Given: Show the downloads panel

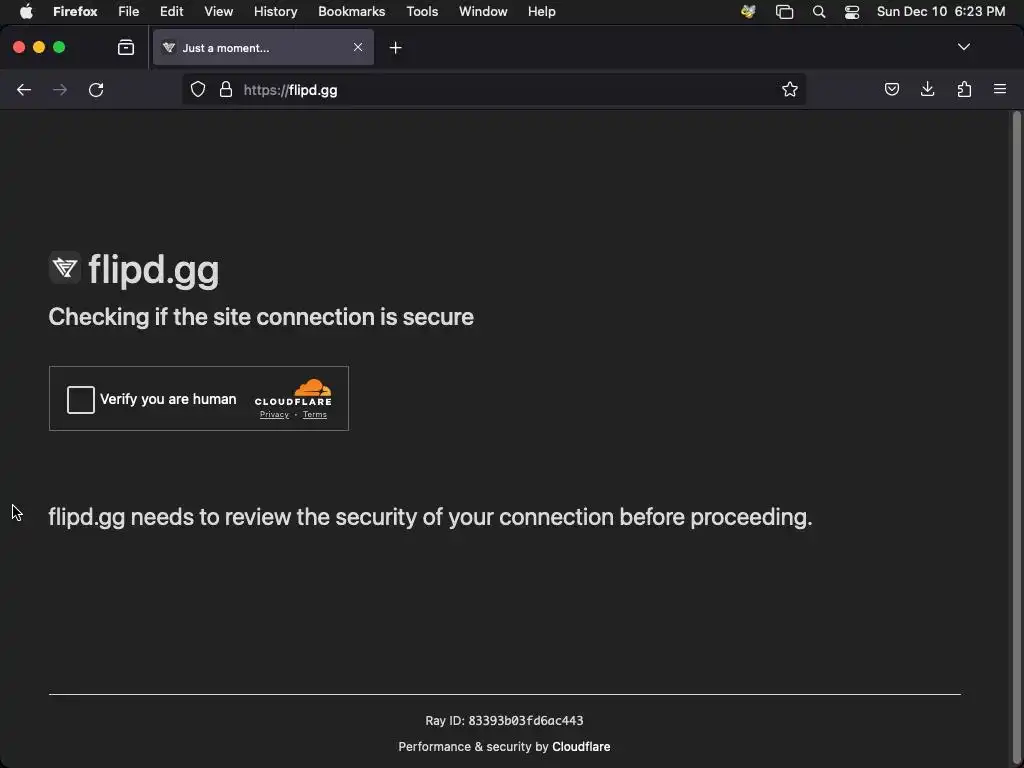Looking at the screenshot, I should tap(927, 89).
